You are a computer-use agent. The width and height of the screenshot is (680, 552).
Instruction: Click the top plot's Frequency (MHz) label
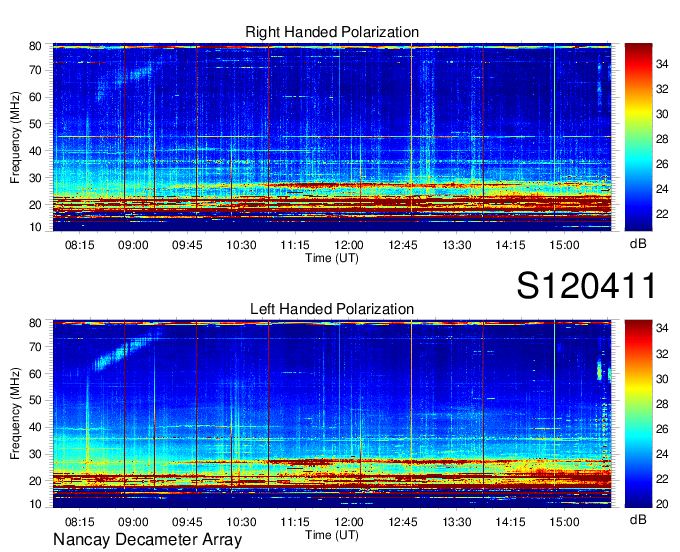(x=15, y=137)
